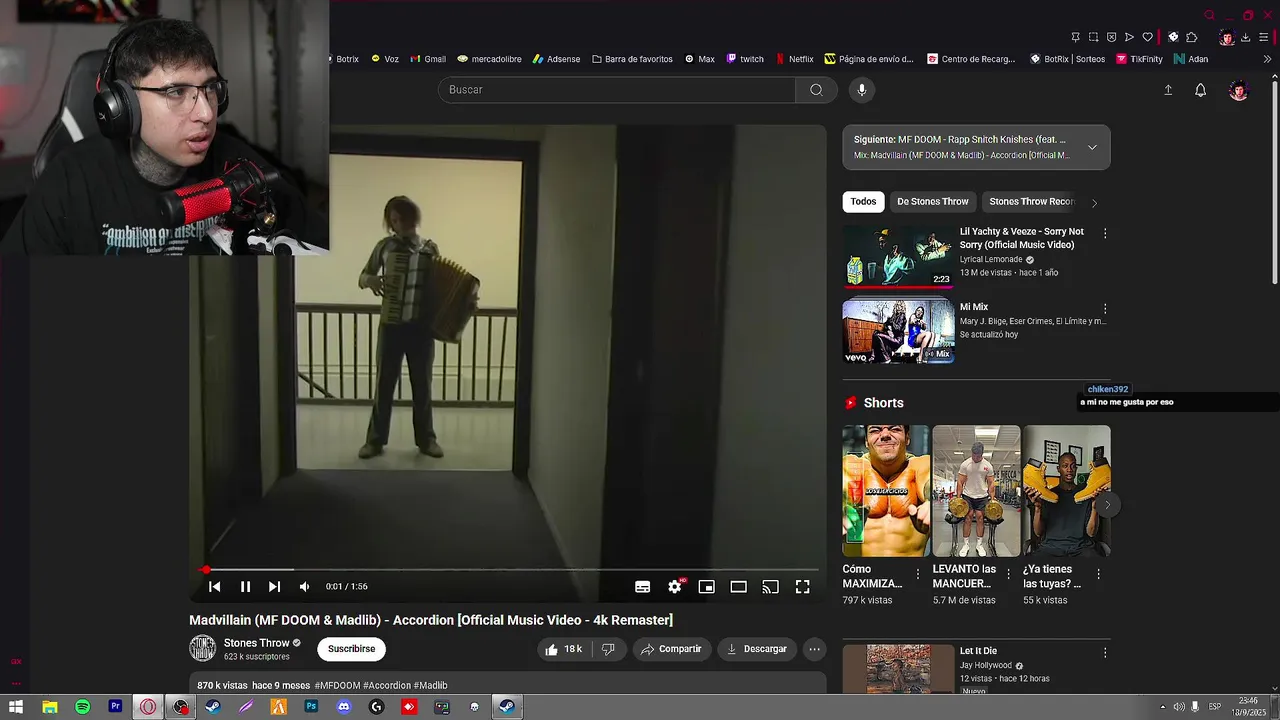The height and width of the screenshot is (720, 1280).
Task: Open the Stones Throw channel name
Action: tap(257, 643)
